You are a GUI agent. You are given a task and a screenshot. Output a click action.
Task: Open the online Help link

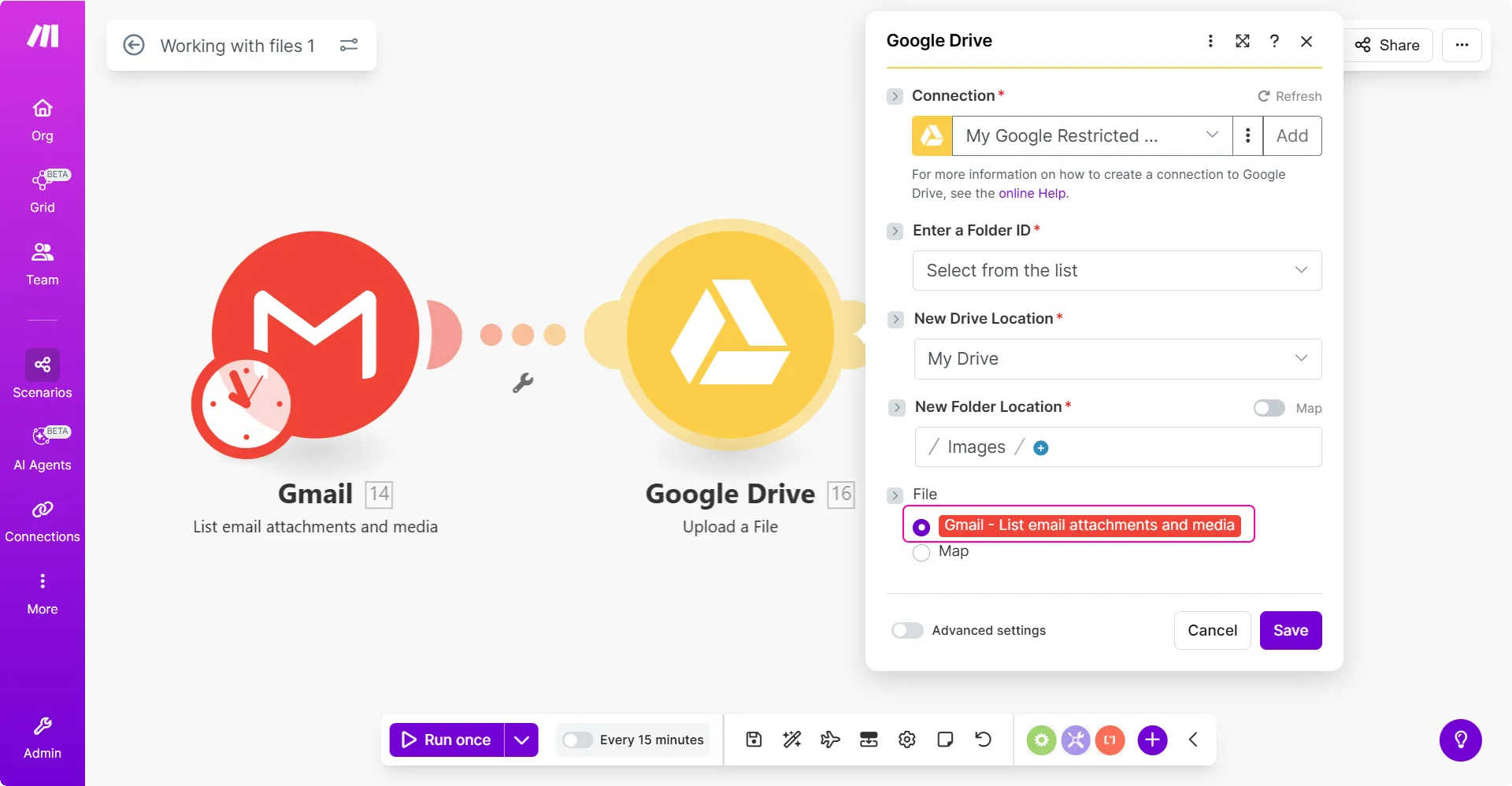(x=1032, y=193)
